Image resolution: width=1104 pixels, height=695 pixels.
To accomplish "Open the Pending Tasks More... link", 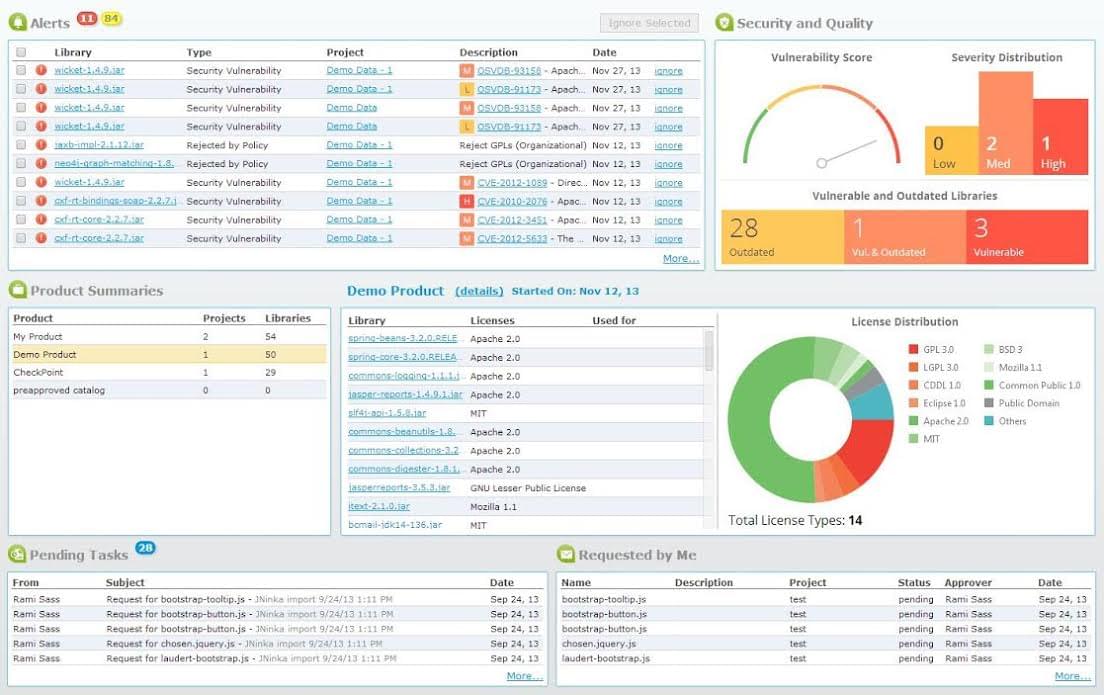I will [x=525, y=675].
